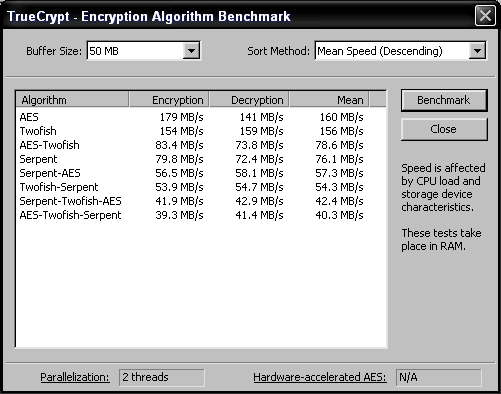Click the 78.6 MB/s mean value
The height and width of the screenshot is (394, 501).
click(x=339, y=145)
